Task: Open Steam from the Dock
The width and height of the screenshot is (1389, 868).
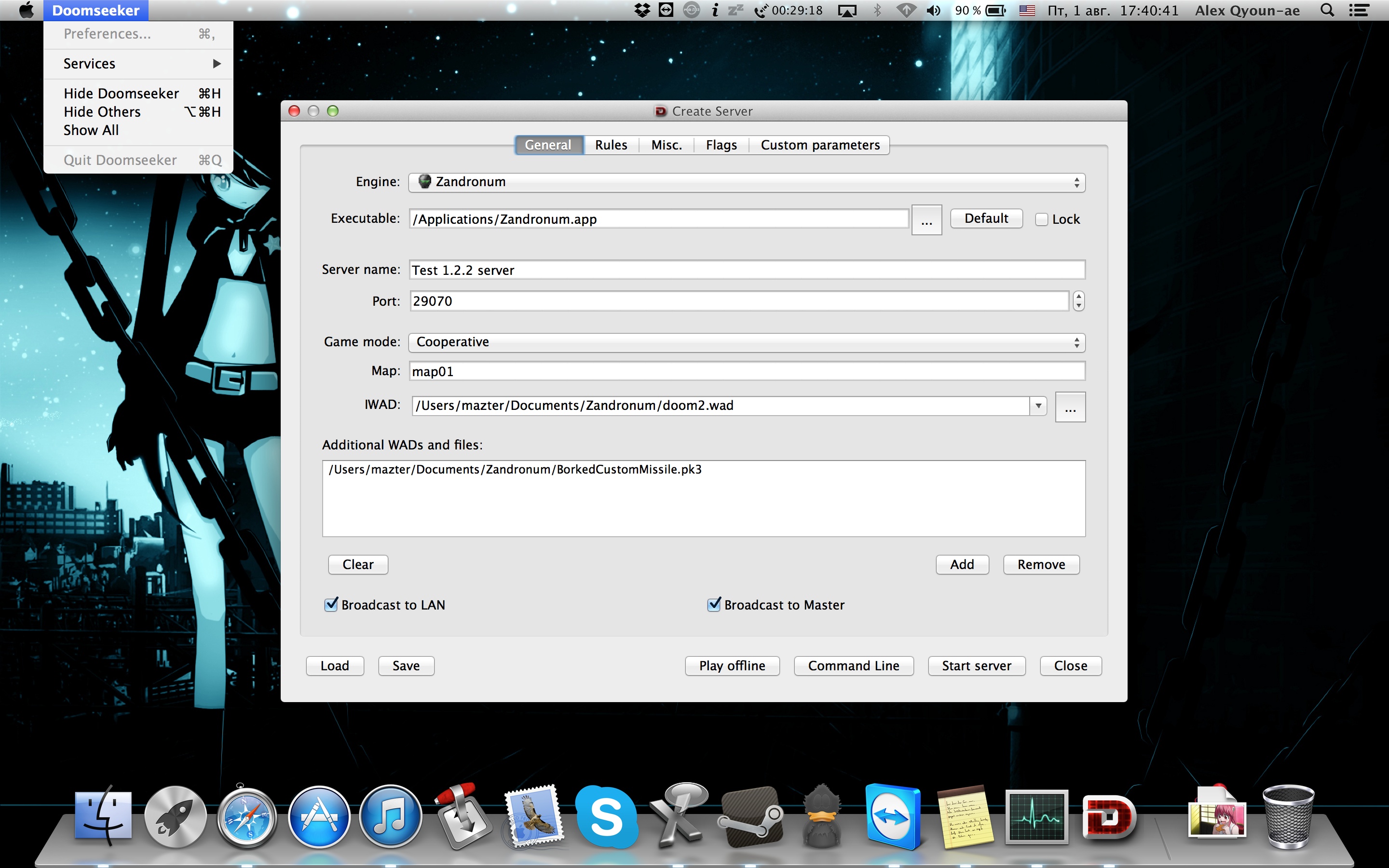Action: [x=750, y=817]
